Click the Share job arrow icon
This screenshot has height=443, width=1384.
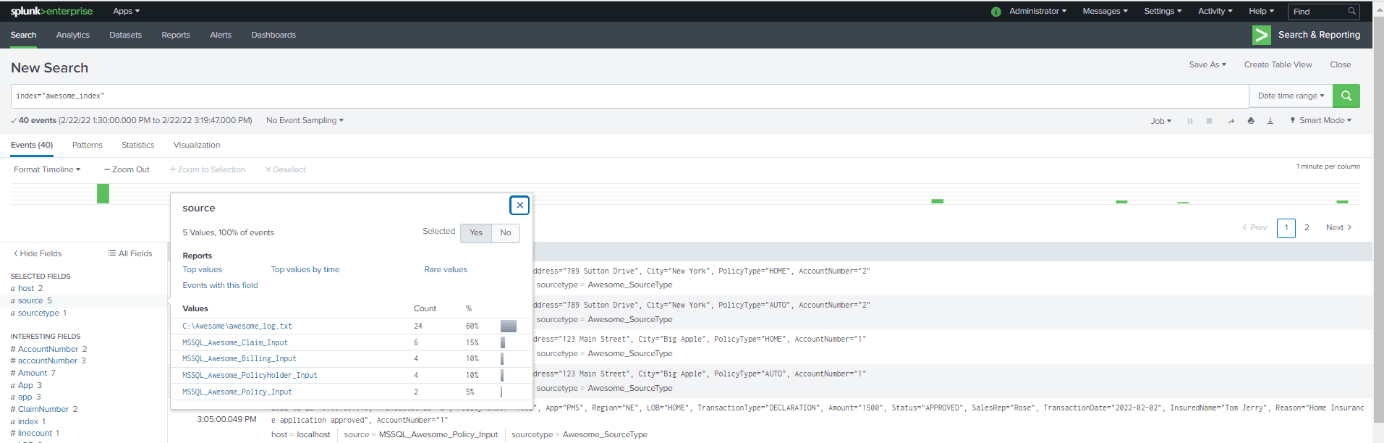tap(1231, 120)
